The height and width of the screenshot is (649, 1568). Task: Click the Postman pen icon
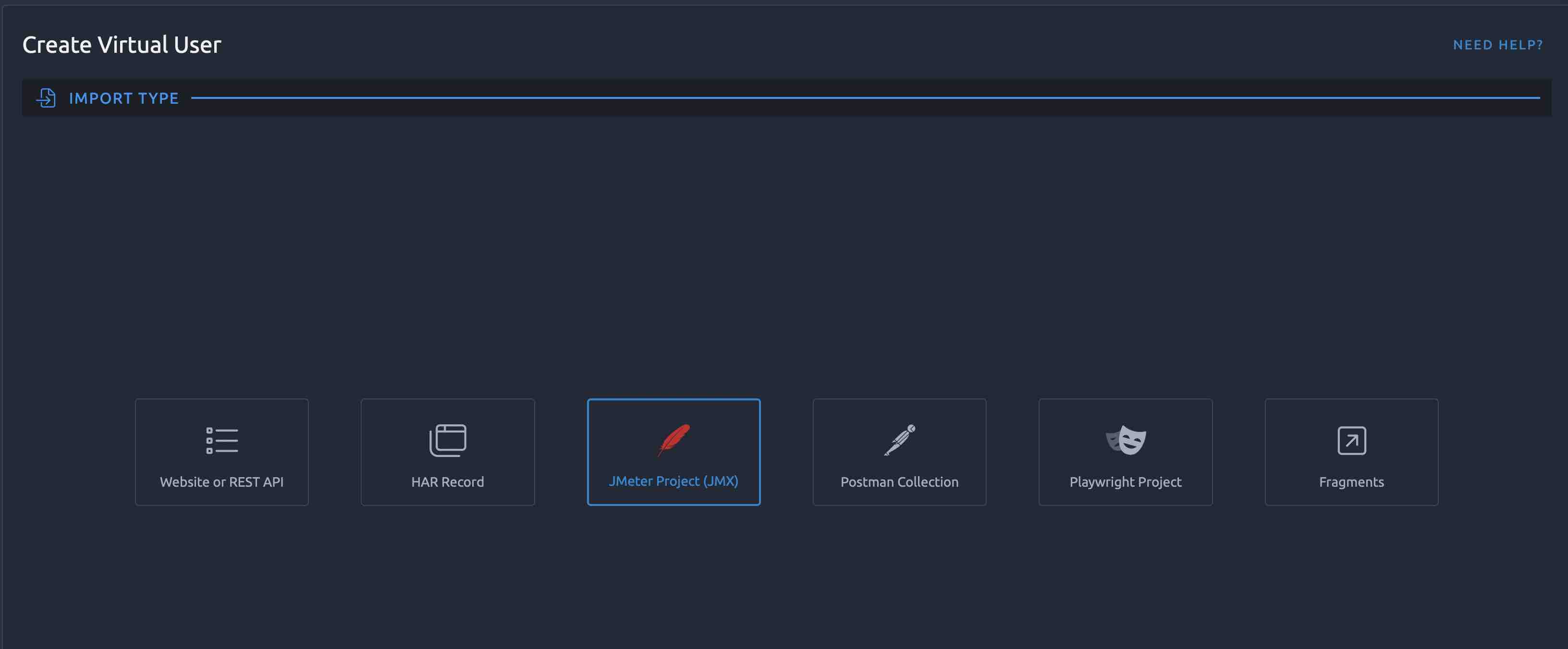pos(899,440)
